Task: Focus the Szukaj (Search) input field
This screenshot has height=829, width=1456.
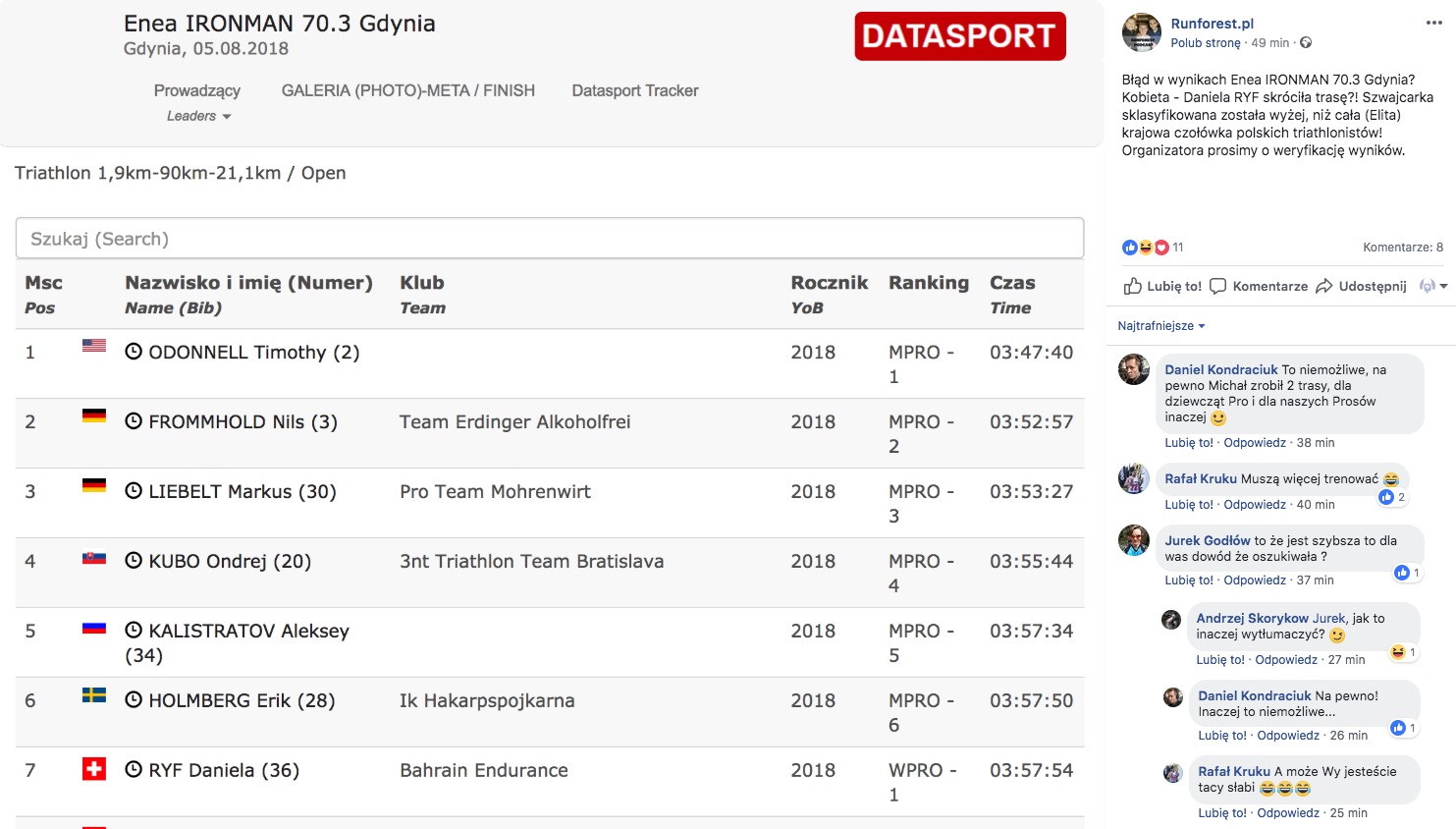Action: click(x=550, y=239)
